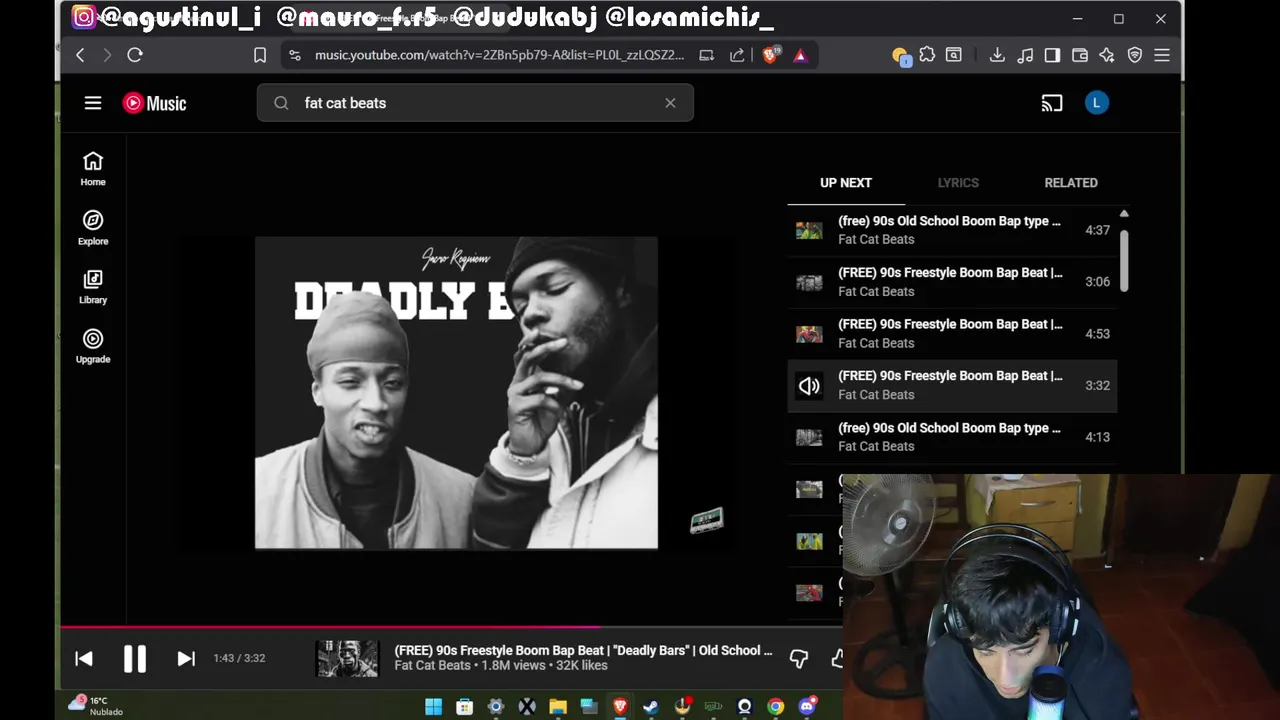
Task: Open the Windows Start menu
Action: point(433,707)
